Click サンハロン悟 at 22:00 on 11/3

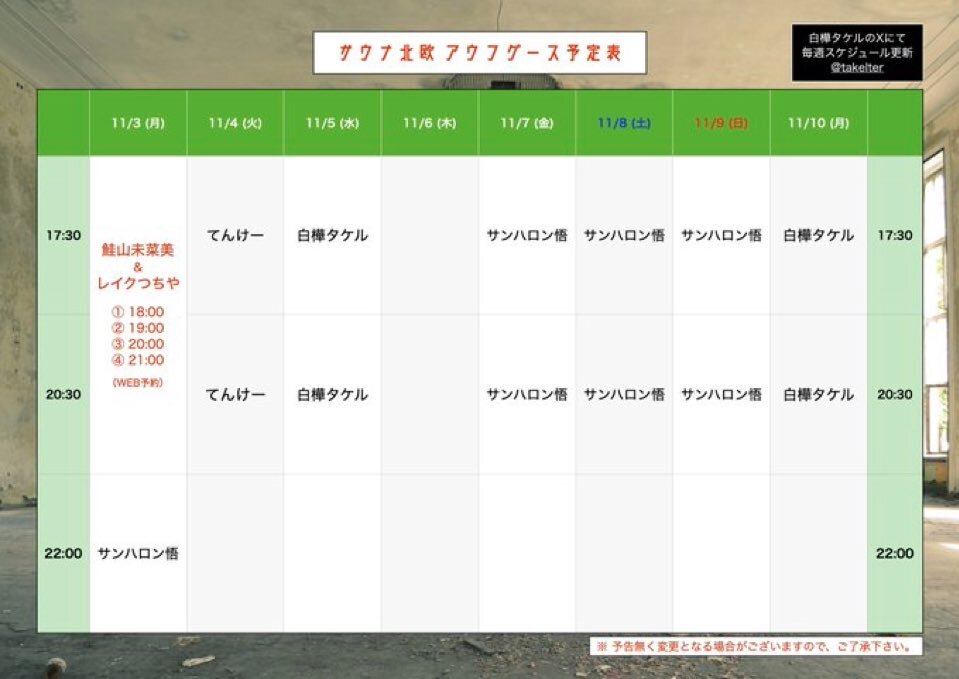pos(138,554)
